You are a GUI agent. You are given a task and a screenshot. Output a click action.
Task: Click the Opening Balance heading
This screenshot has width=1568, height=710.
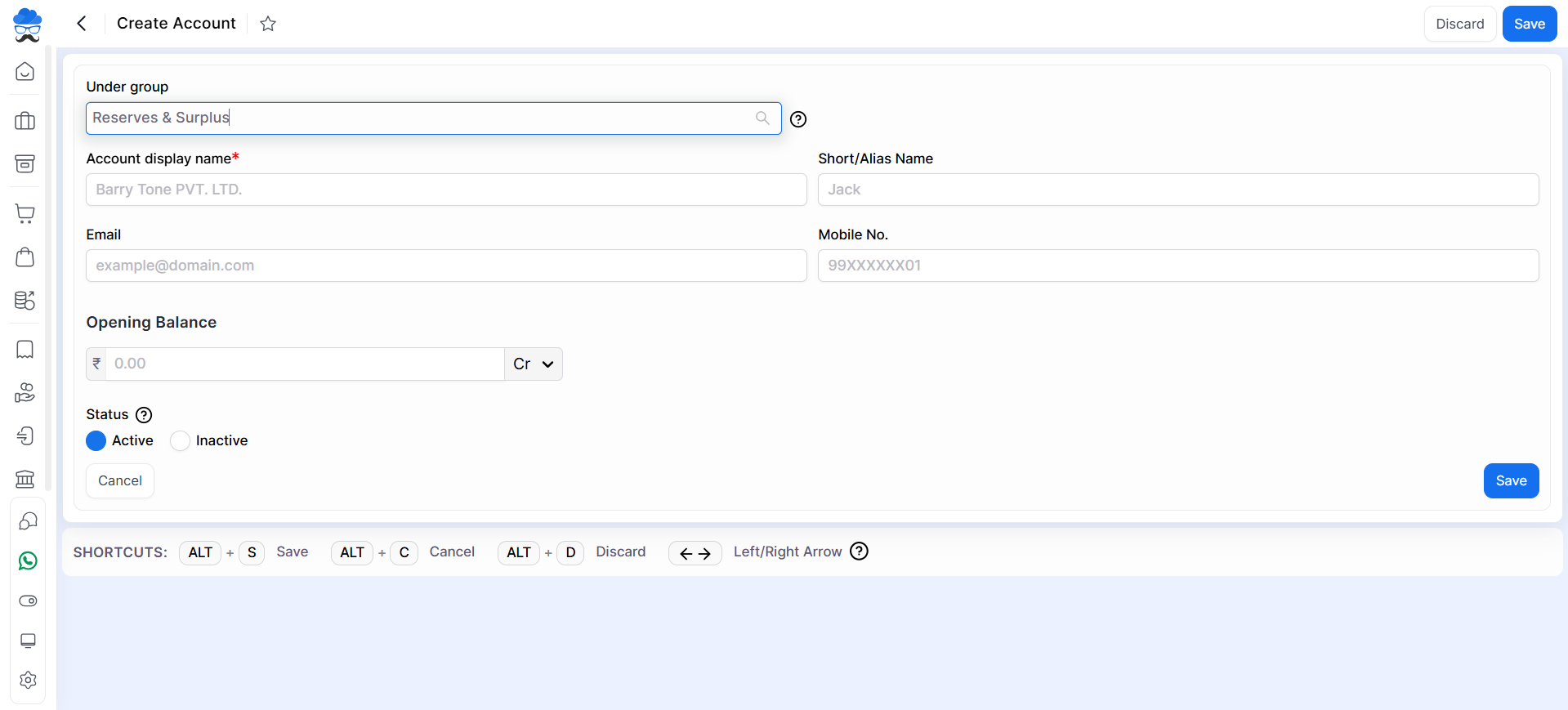[x=151, y=322]
